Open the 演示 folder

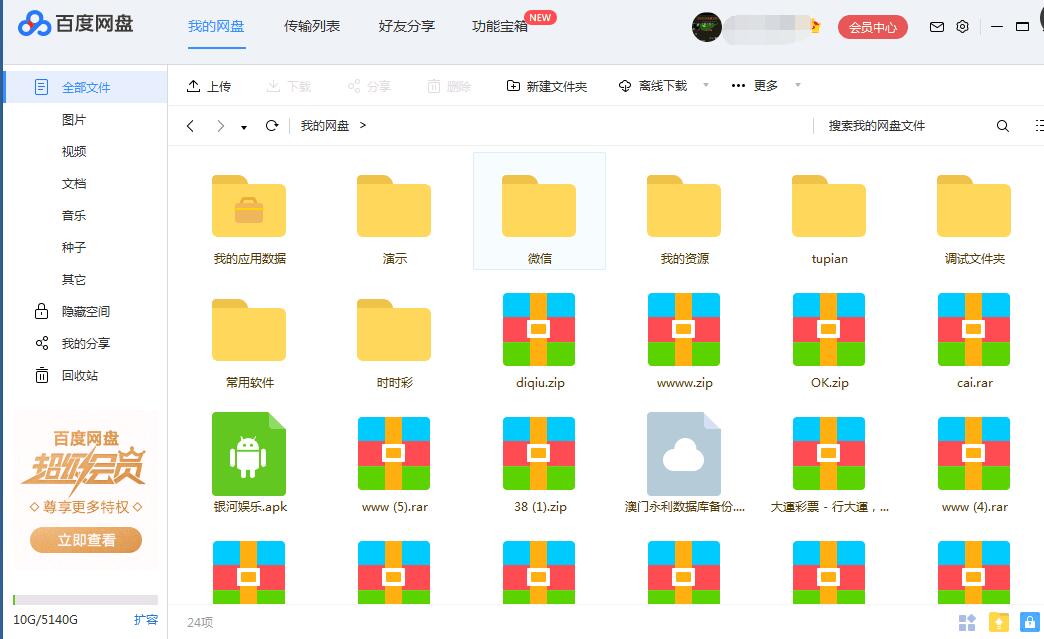pos(394,206)
